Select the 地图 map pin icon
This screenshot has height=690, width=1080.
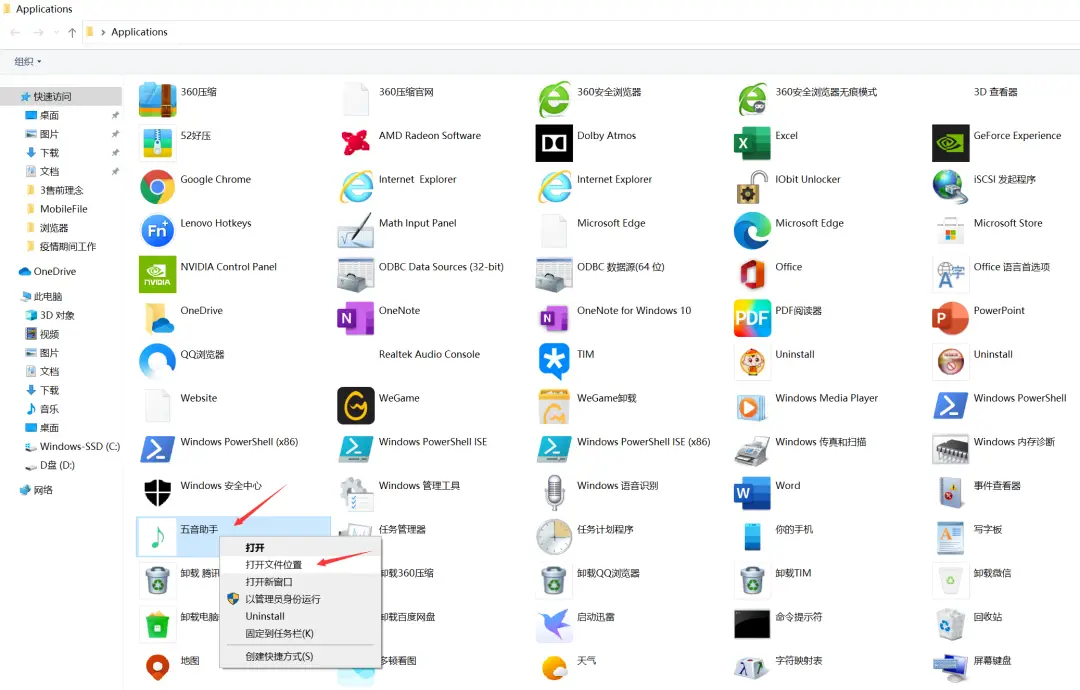coord(157,667)
